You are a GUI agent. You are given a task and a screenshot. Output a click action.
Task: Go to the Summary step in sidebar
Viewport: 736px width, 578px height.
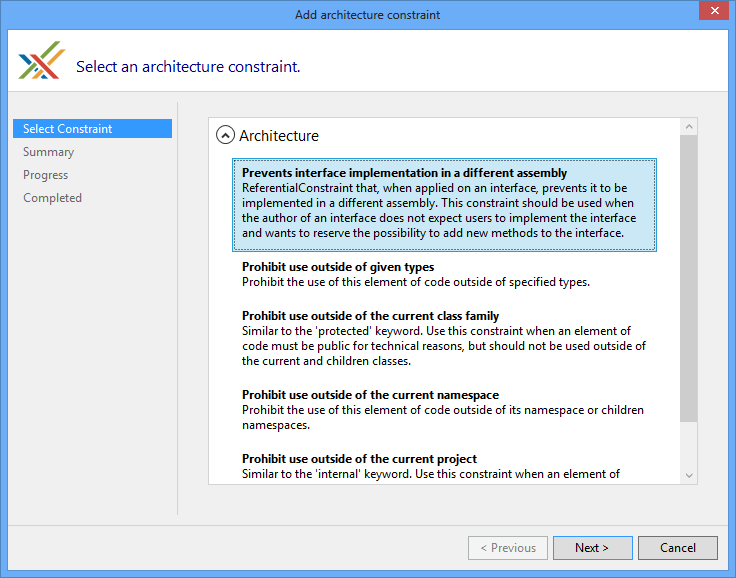pyautogui.click(x=49, y=152)
